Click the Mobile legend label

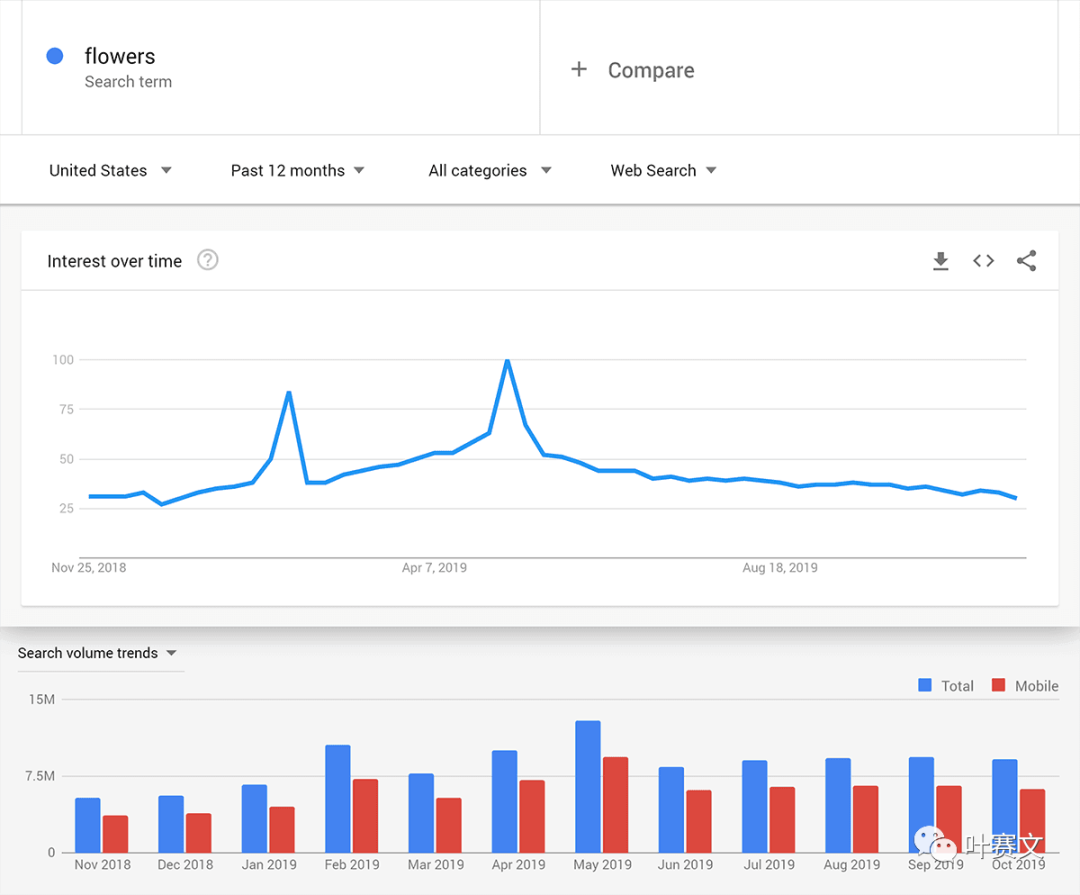(1037, 686)
